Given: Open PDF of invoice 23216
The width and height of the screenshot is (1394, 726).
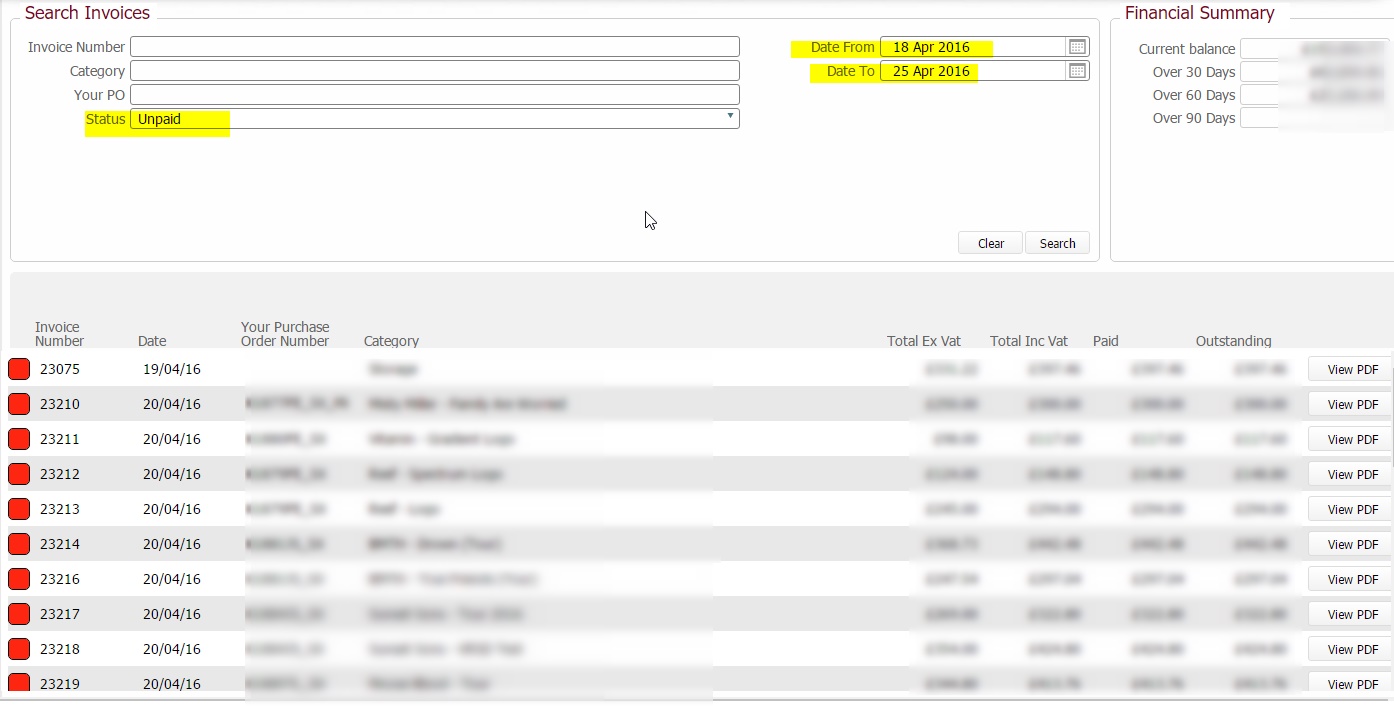Looking at the screenshot, I should pos(1352,580).
